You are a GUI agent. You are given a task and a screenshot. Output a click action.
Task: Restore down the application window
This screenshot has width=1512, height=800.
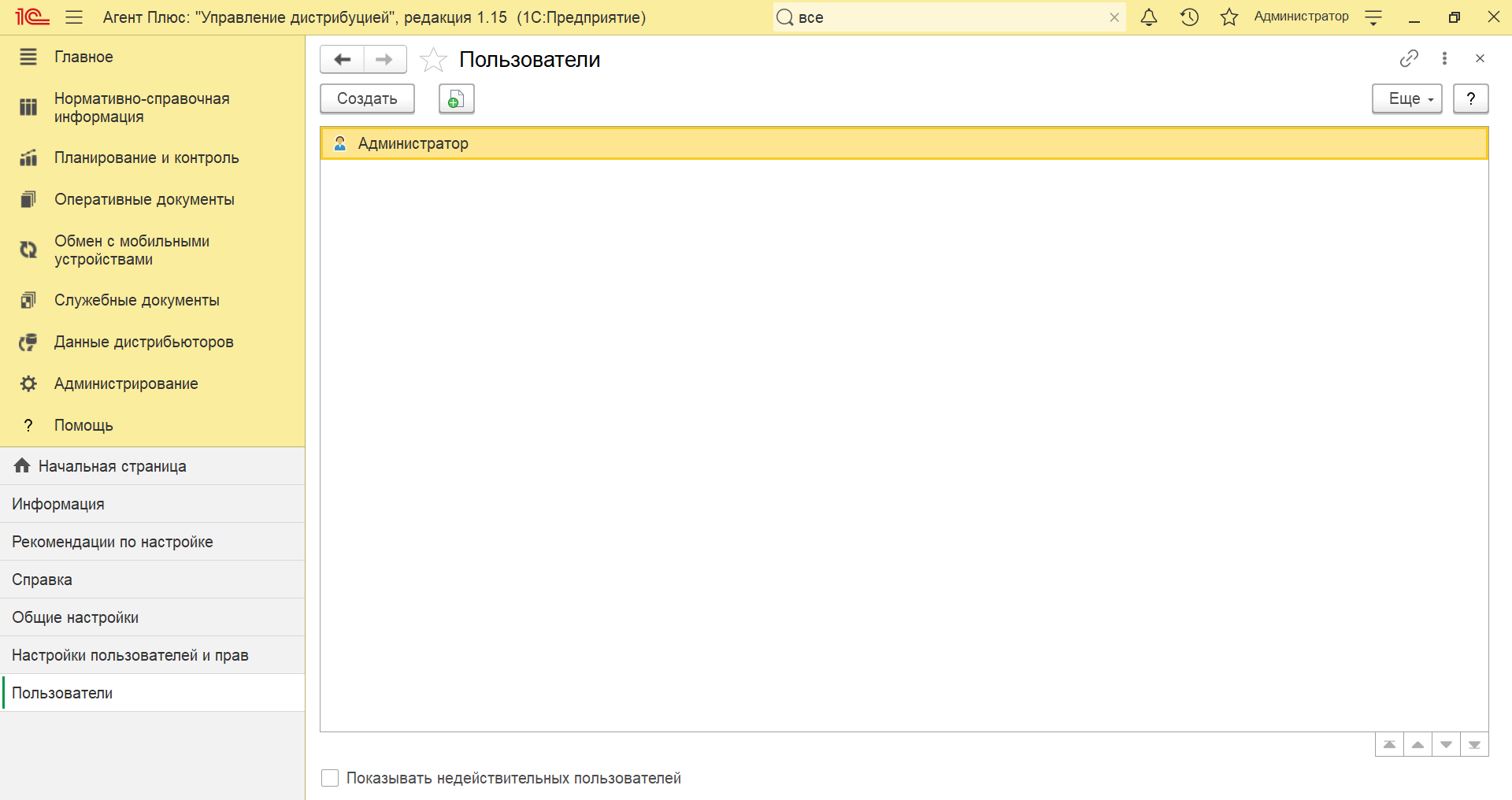tap(1455, 17)
